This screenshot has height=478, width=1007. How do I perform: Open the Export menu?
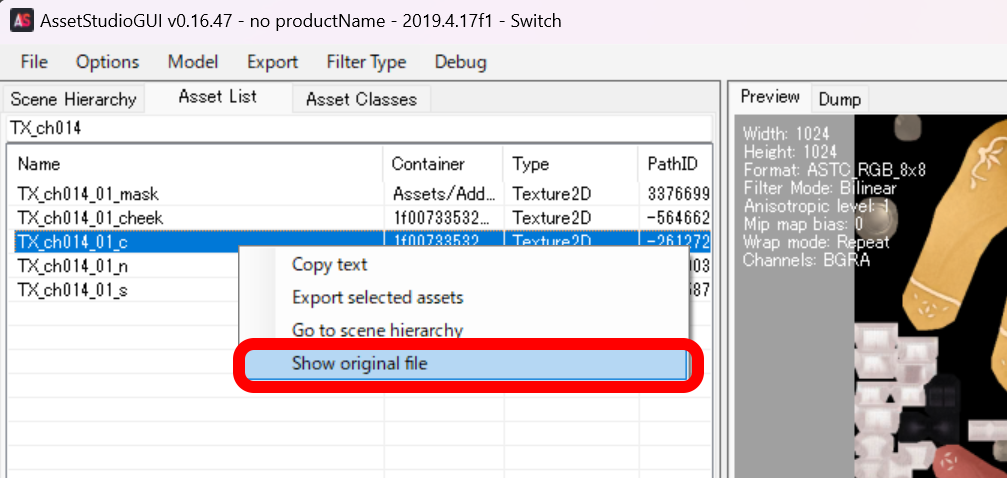tap(272, 62)
